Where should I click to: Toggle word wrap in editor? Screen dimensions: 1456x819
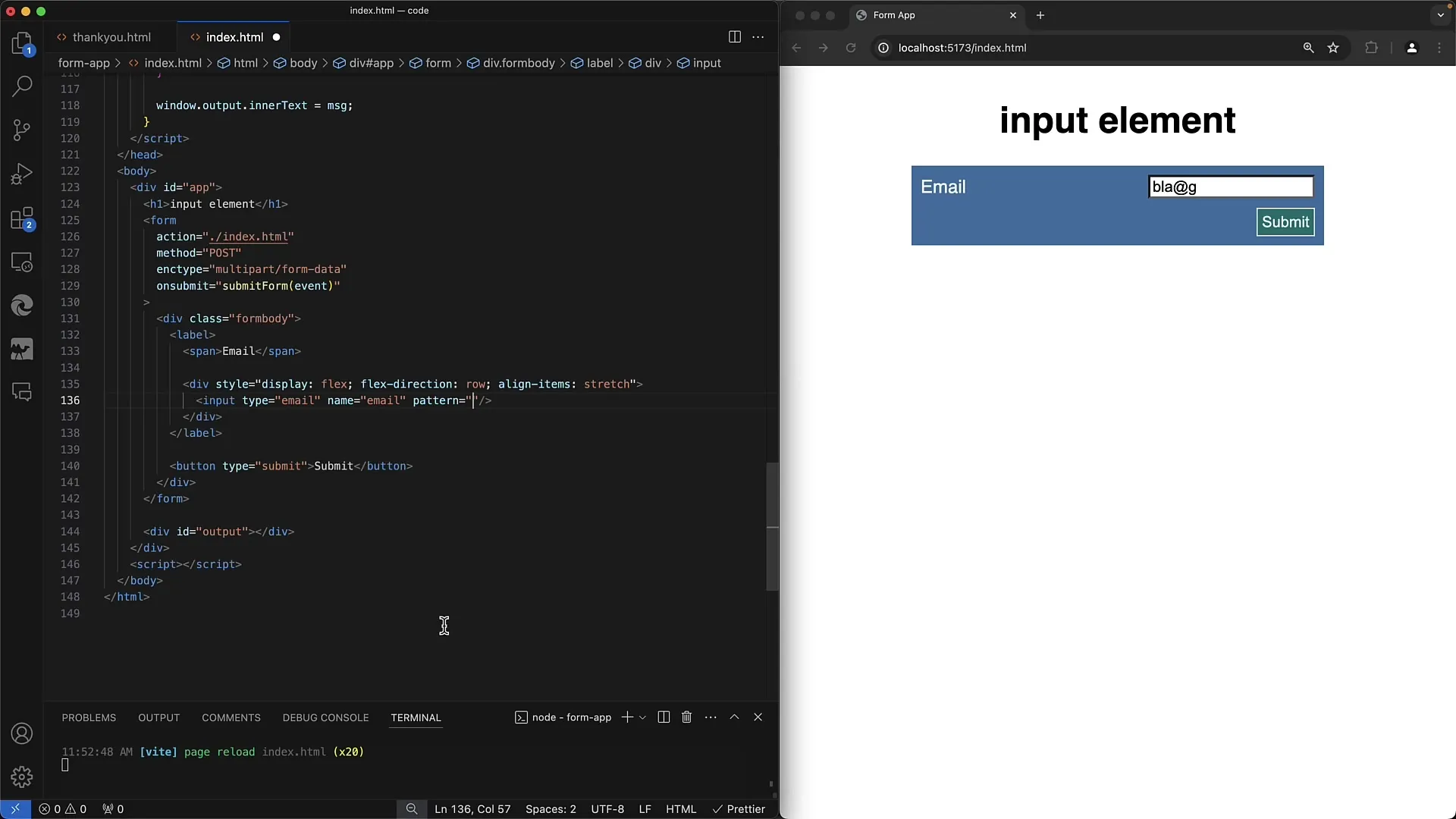point(758,37)
